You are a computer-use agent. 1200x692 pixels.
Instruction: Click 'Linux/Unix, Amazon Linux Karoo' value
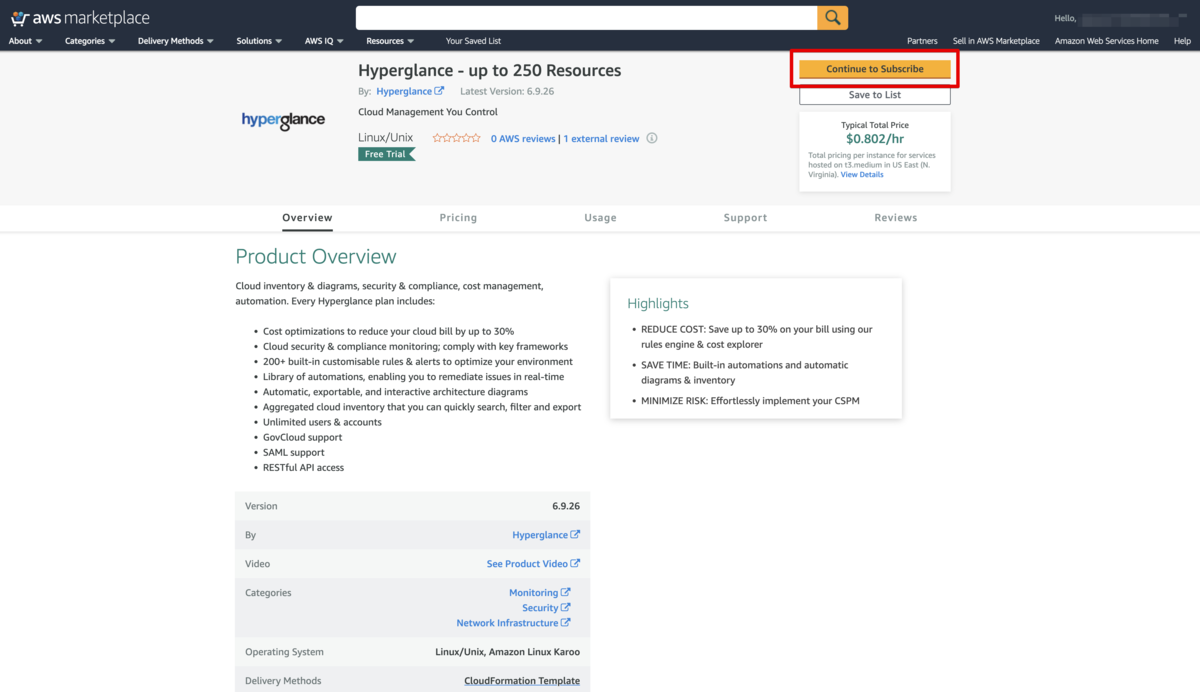(508, 652)
